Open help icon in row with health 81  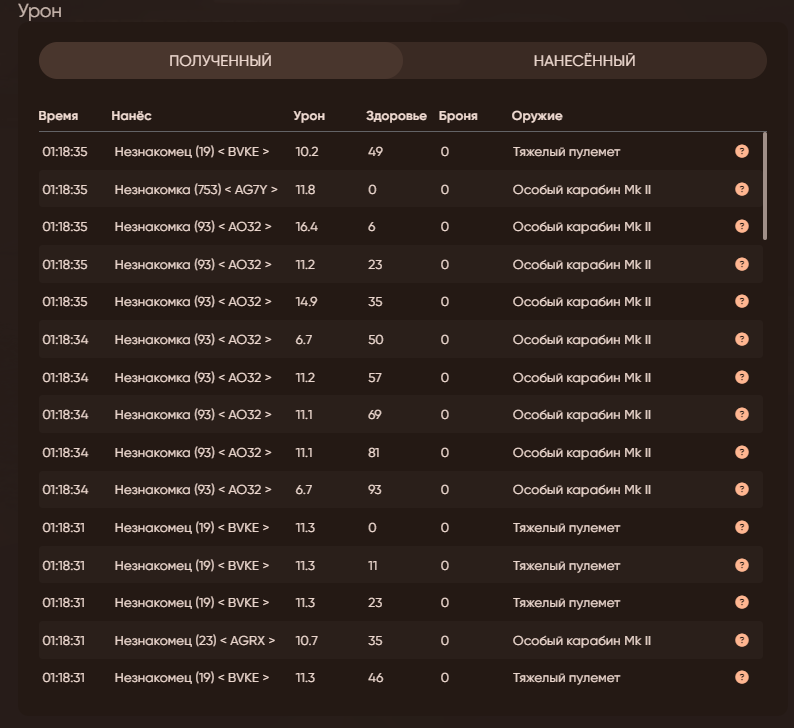click(x=742, y=452)
